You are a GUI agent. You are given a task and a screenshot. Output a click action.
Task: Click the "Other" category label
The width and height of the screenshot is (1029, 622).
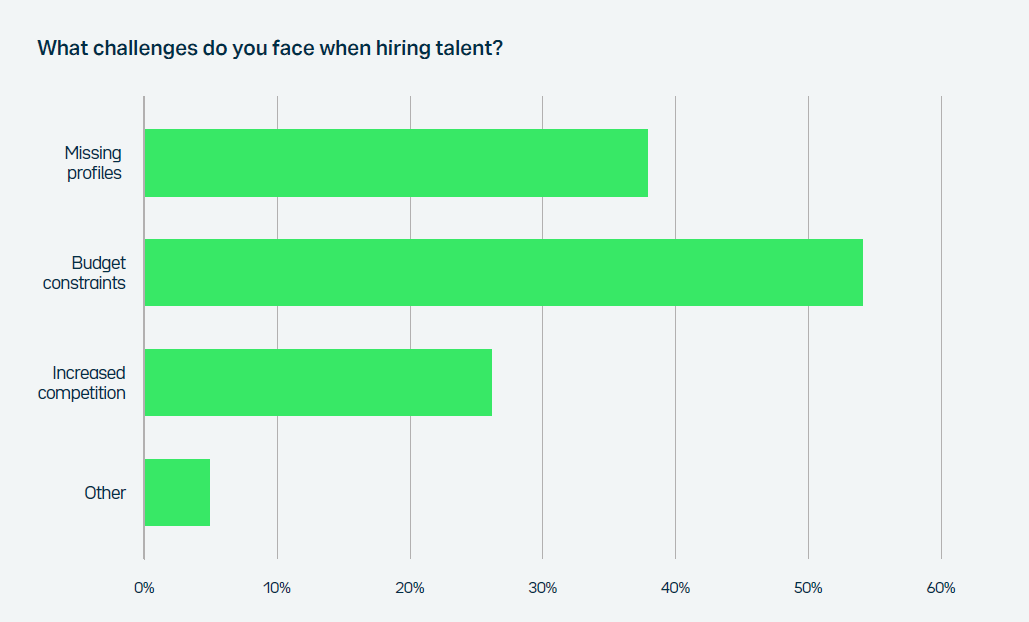[105, 492]
